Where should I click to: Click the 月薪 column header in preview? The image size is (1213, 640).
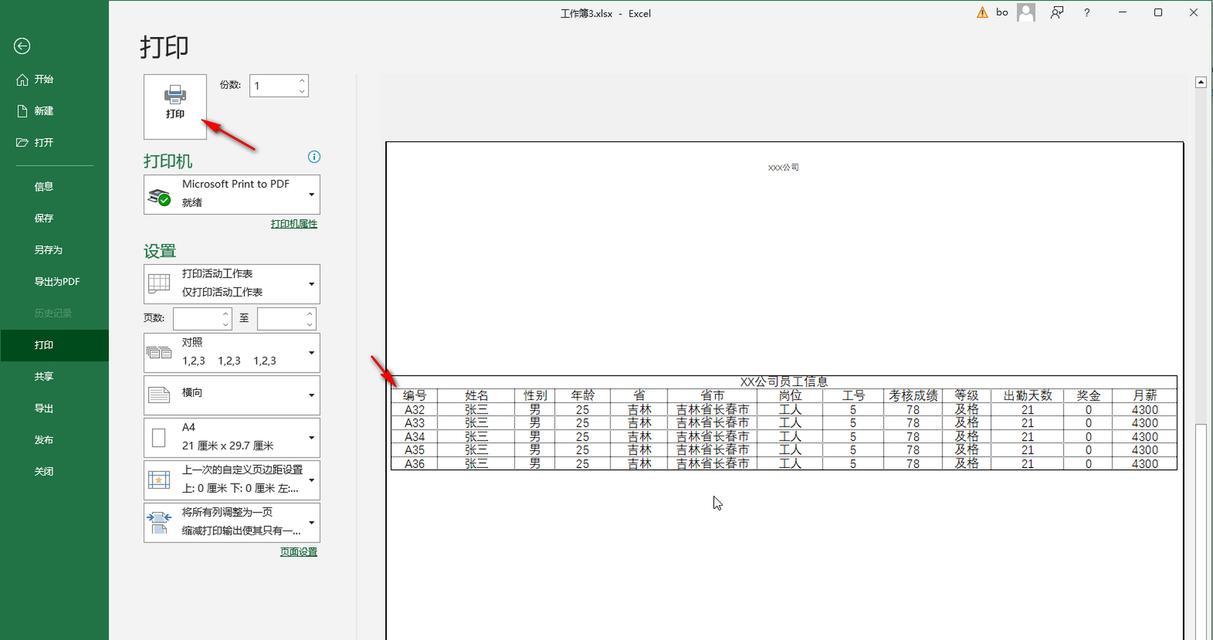(x=1144, y=396)
